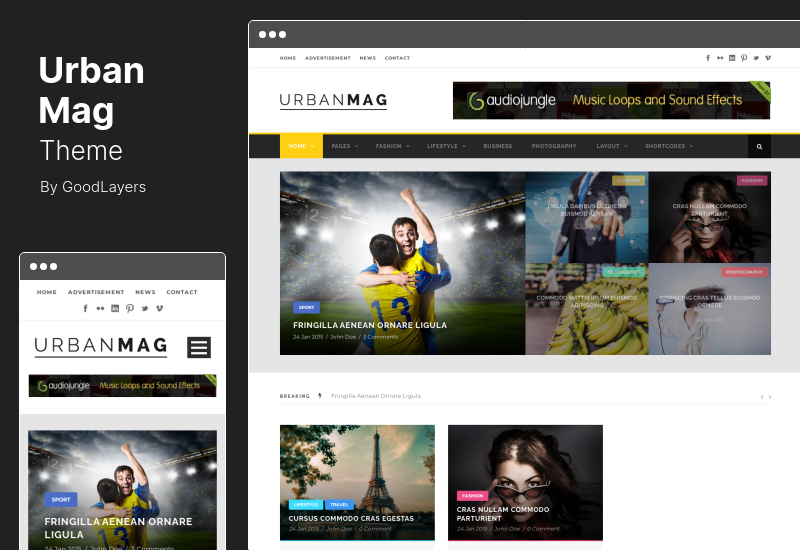Open search via magnifier icon in nav bar

[x=759, y=146]
